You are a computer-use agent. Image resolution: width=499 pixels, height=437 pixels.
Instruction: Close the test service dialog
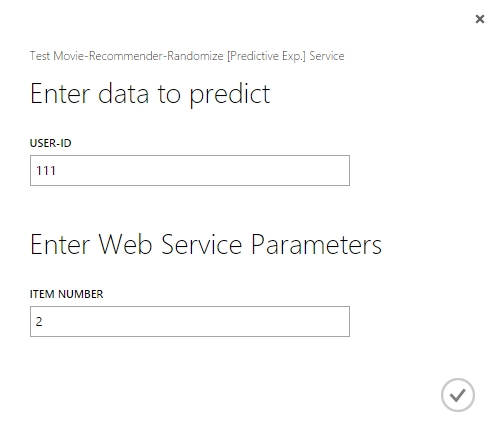(x=480, y=19)
